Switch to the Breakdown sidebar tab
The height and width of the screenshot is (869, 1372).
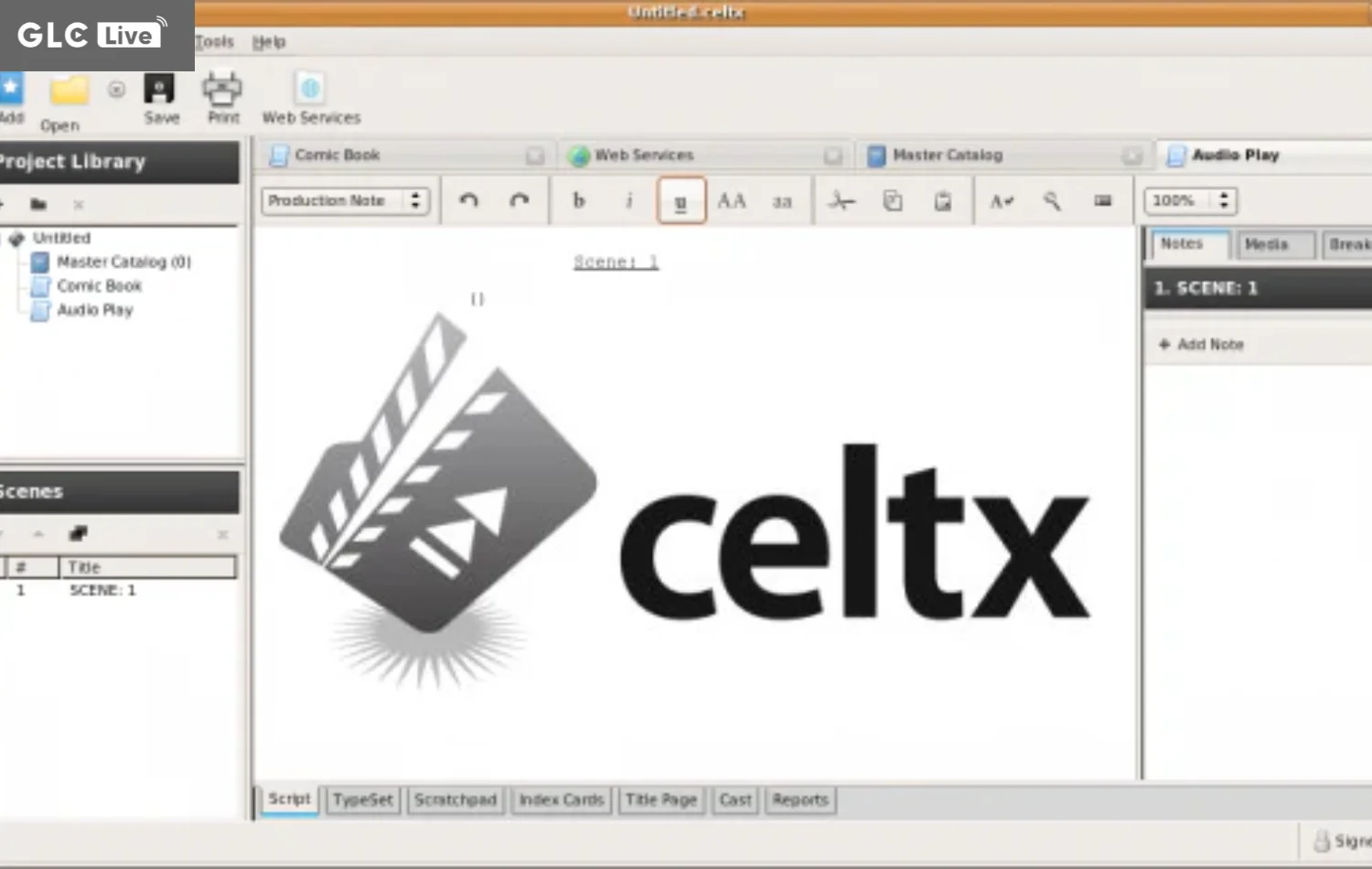tap(1348, 244)
